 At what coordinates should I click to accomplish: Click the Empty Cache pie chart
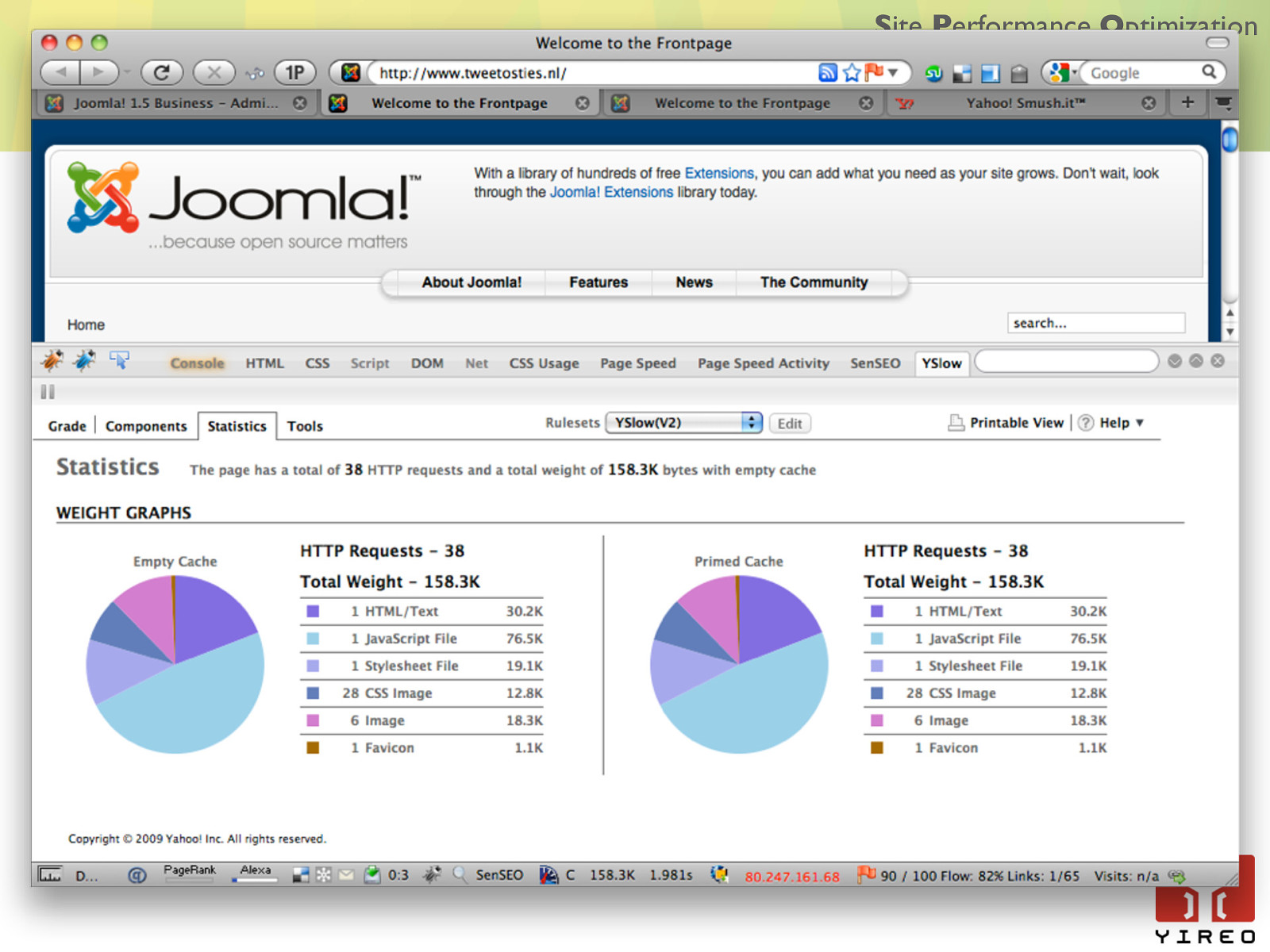175,664
